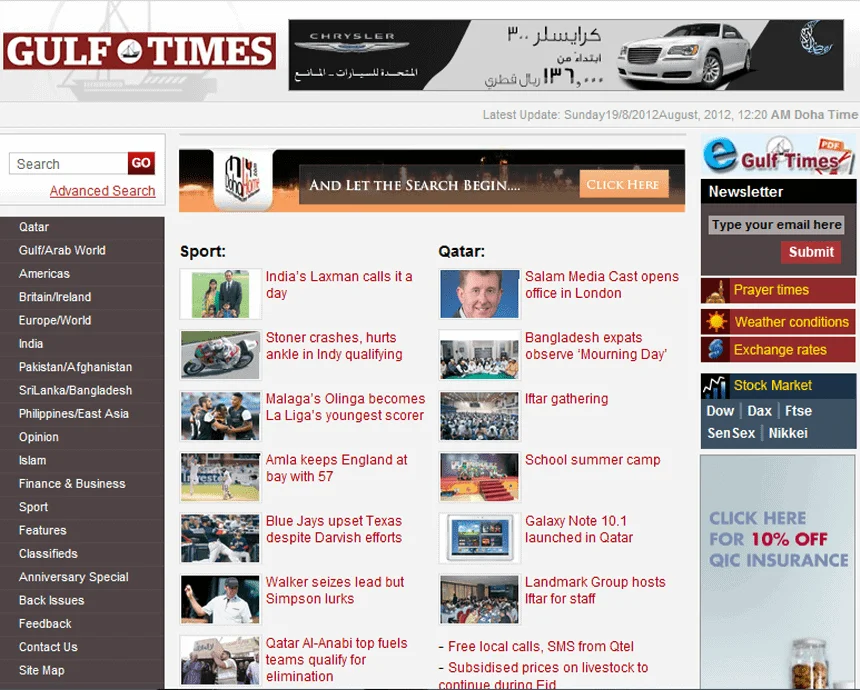Select the Nikkei stock index
The image size is (860, 690).
point(788,433)
